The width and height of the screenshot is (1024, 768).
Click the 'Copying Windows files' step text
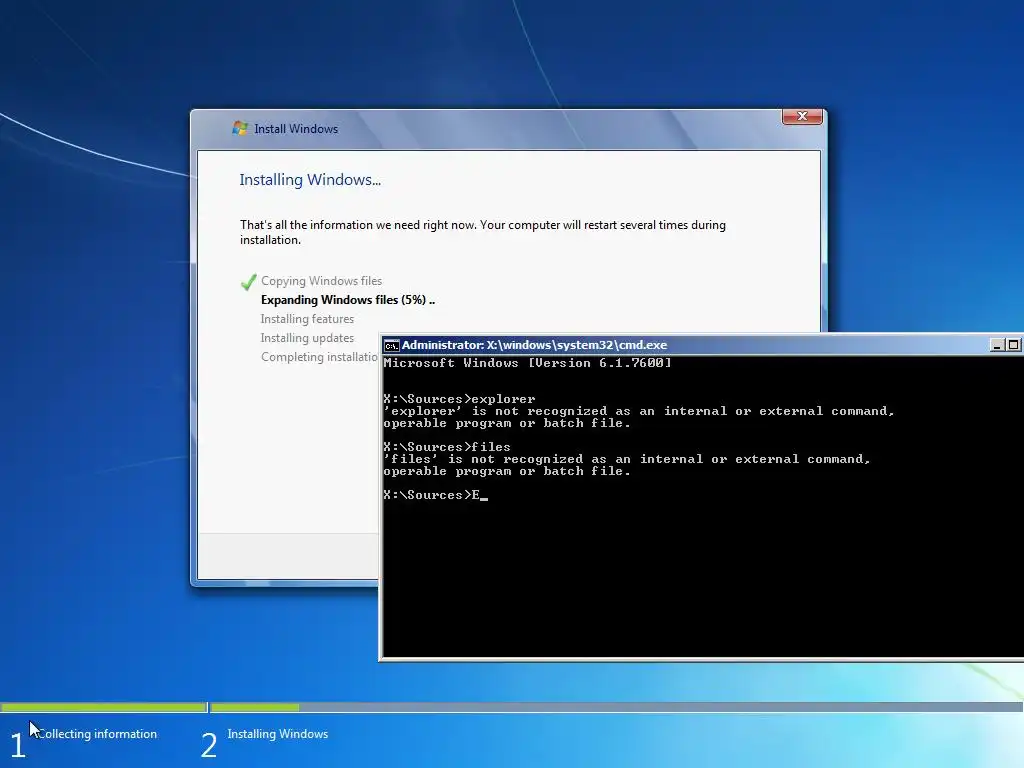(321, 281)
